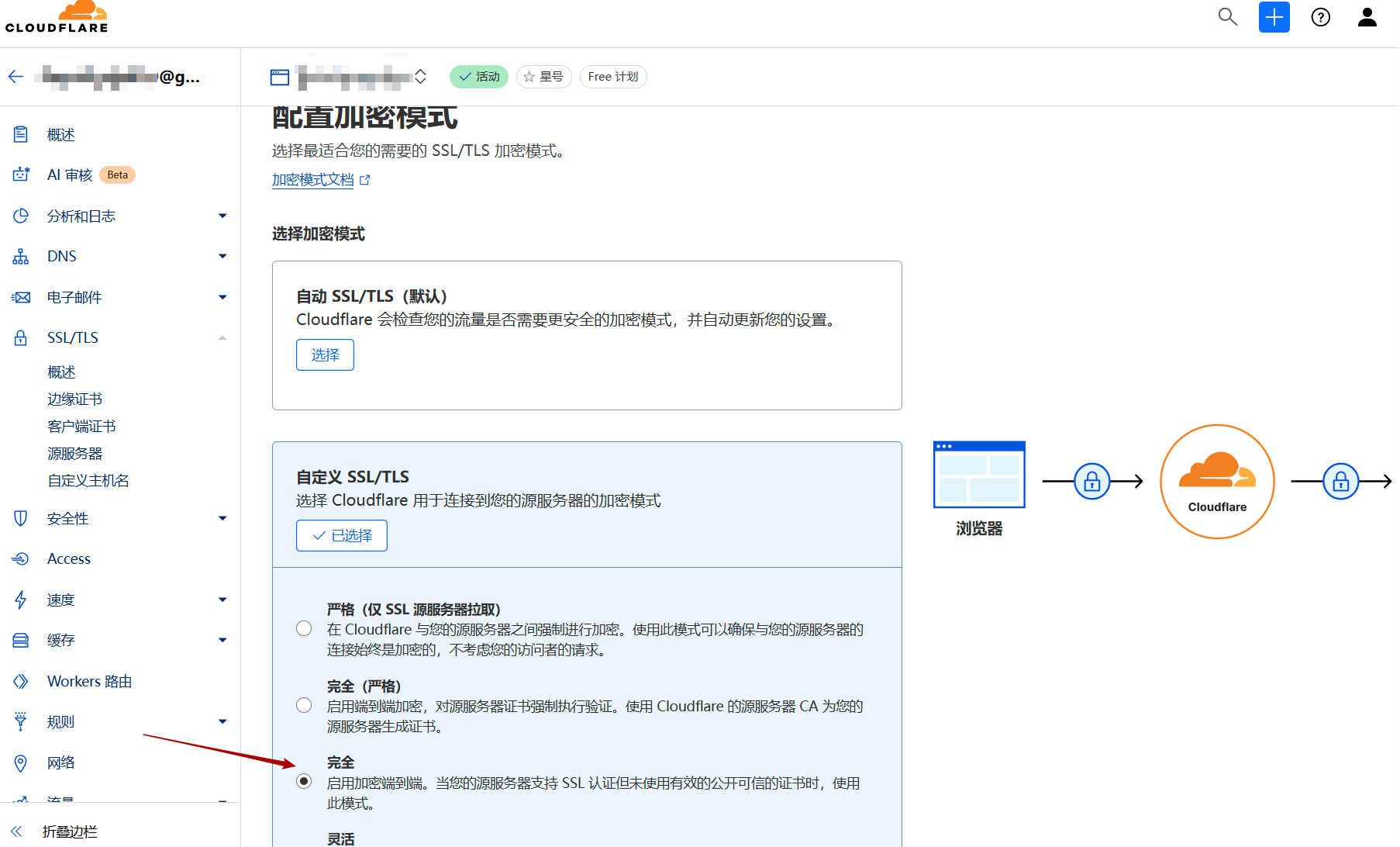1400x847 pixels.
Task: Expand the 分析和日志 sidebar menu
Action: click(222, 216)
